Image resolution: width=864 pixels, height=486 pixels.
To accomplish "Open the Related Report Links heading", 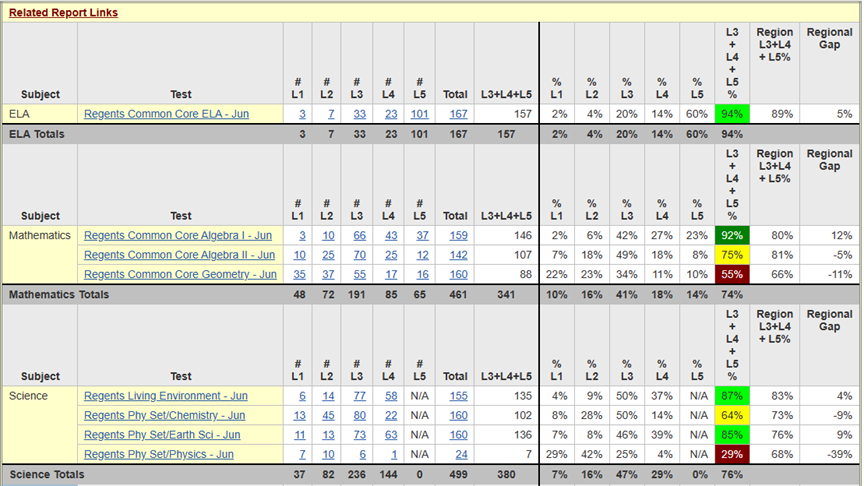I will tap(63, 12).
